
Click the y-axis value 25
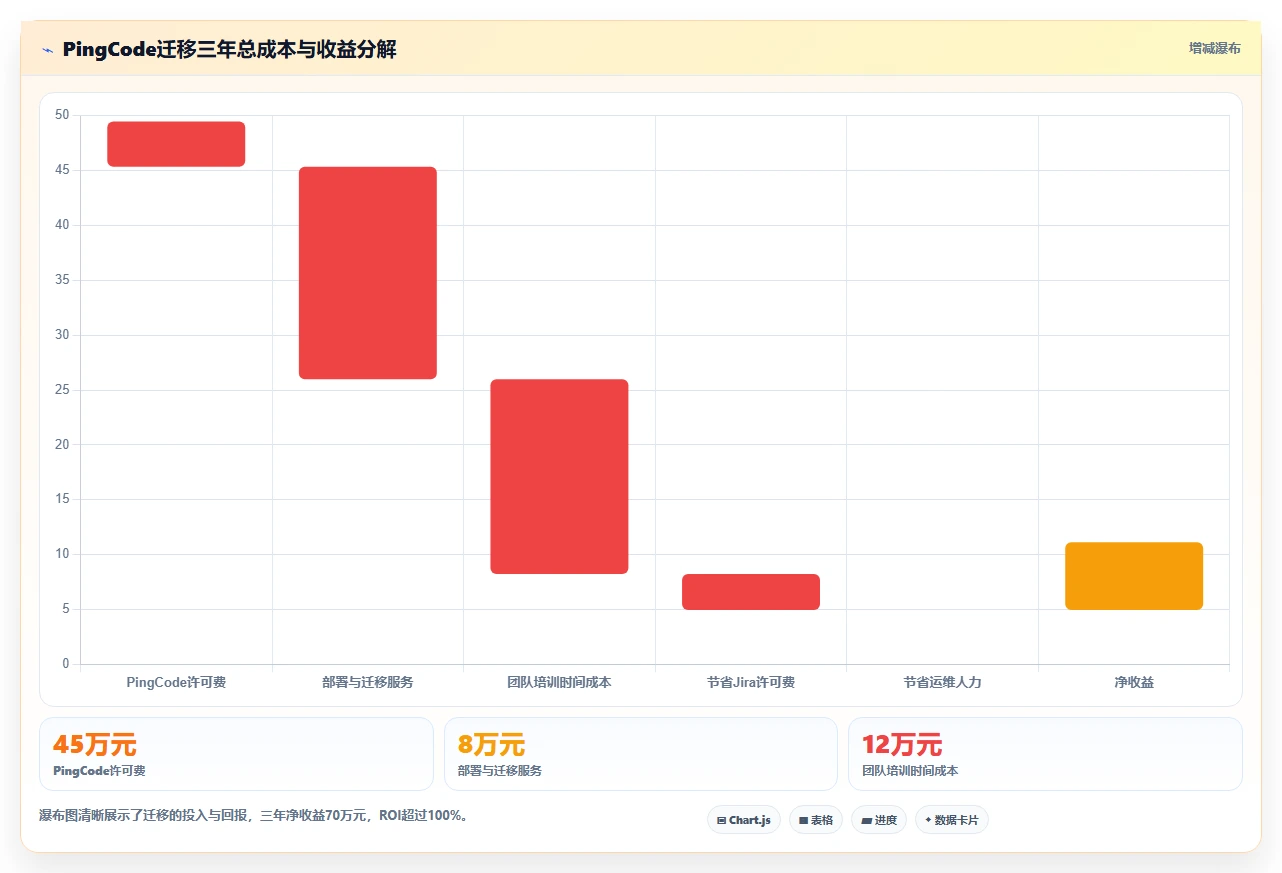coord(62,389)
